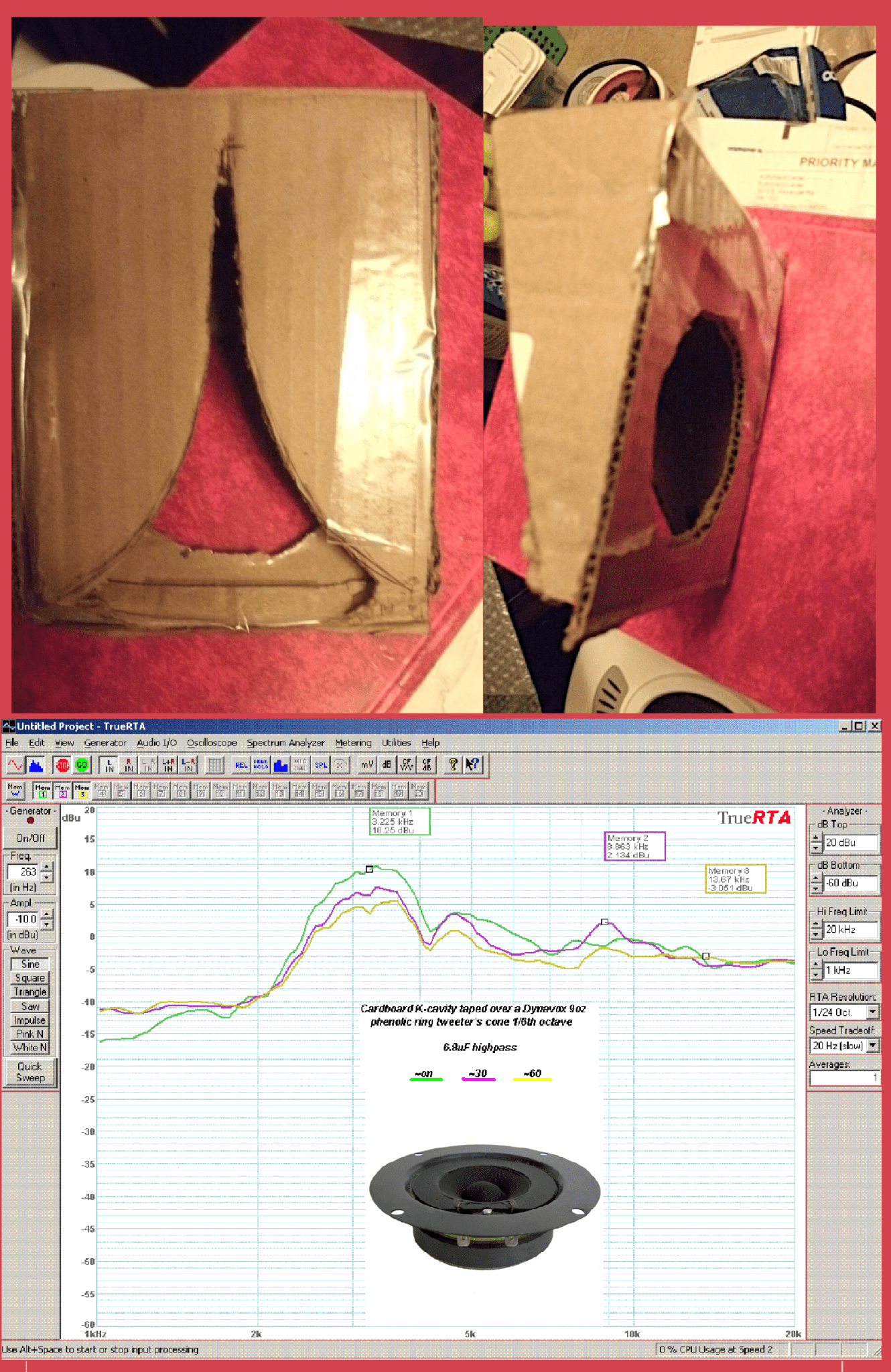
Task: Adjust the dB Bottom stepper arrows
Action: click(816, 884)
